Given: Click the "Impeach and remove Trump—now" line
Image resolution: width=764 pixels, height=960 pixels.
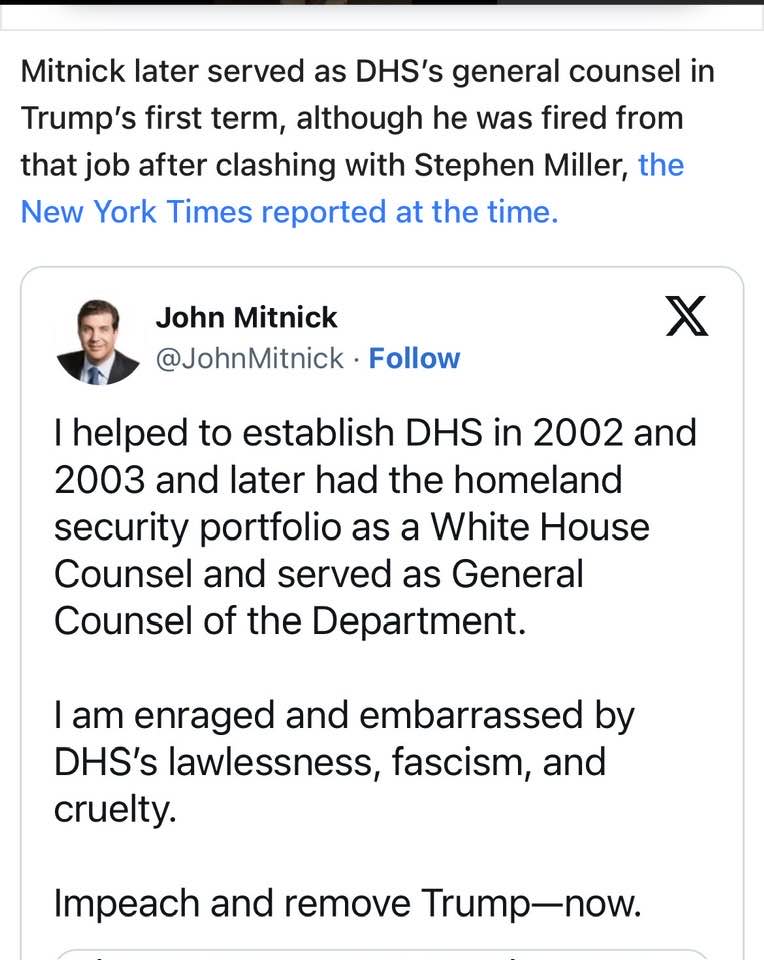Looking at the screenshot, I should coord(346,903).
